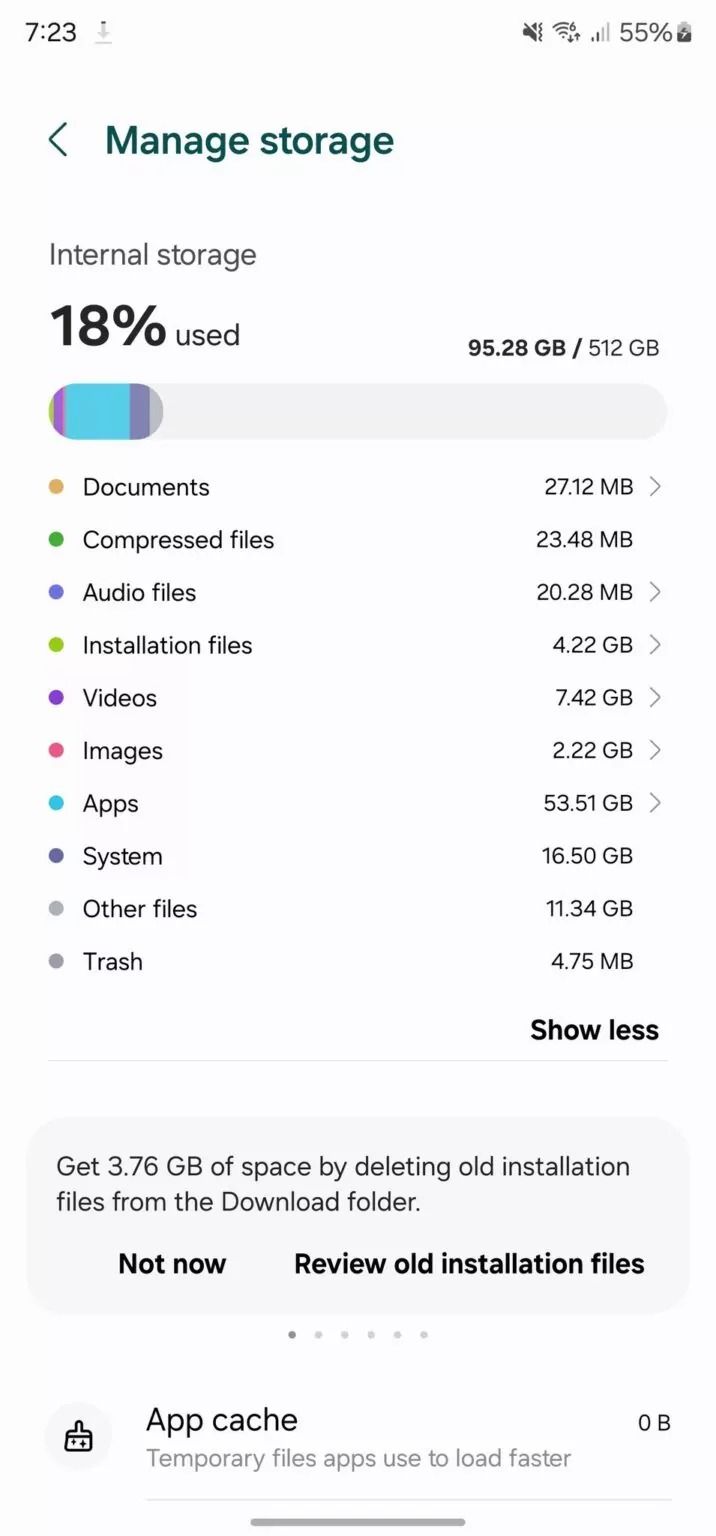This screenshot has width=716, height=1536.
Task: Tap the mute icon in status bar
Action: click(x=532, y=31)
